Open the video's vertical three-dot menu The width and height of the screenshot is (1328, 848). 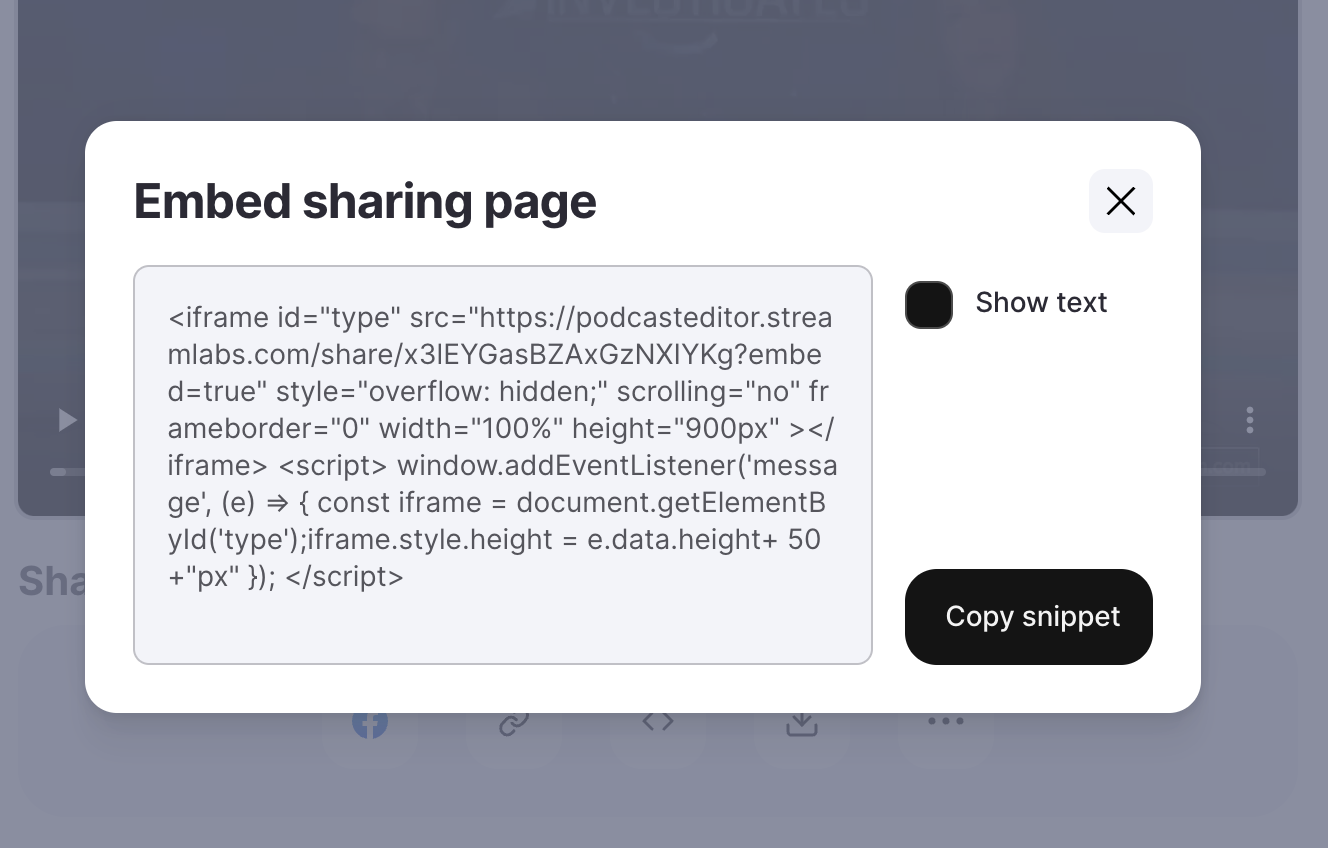[x=1250, y=419]
